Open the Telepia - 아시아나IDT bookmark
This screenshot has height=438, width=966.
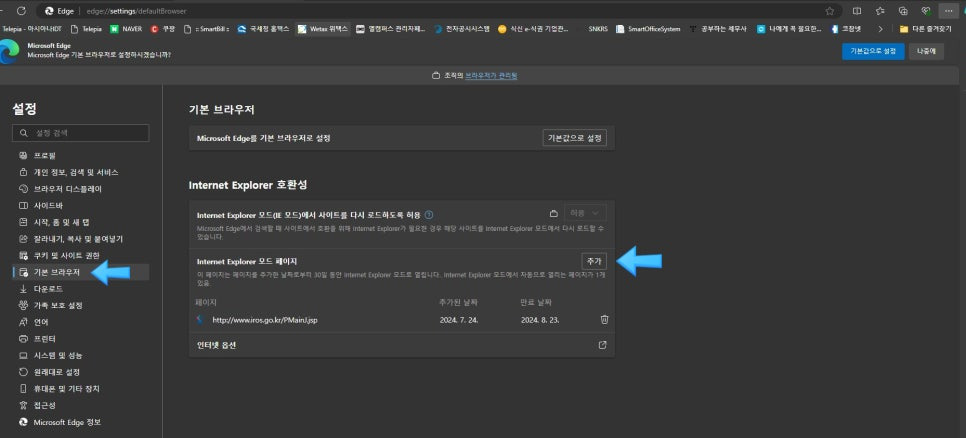click(x=31, y=28)
